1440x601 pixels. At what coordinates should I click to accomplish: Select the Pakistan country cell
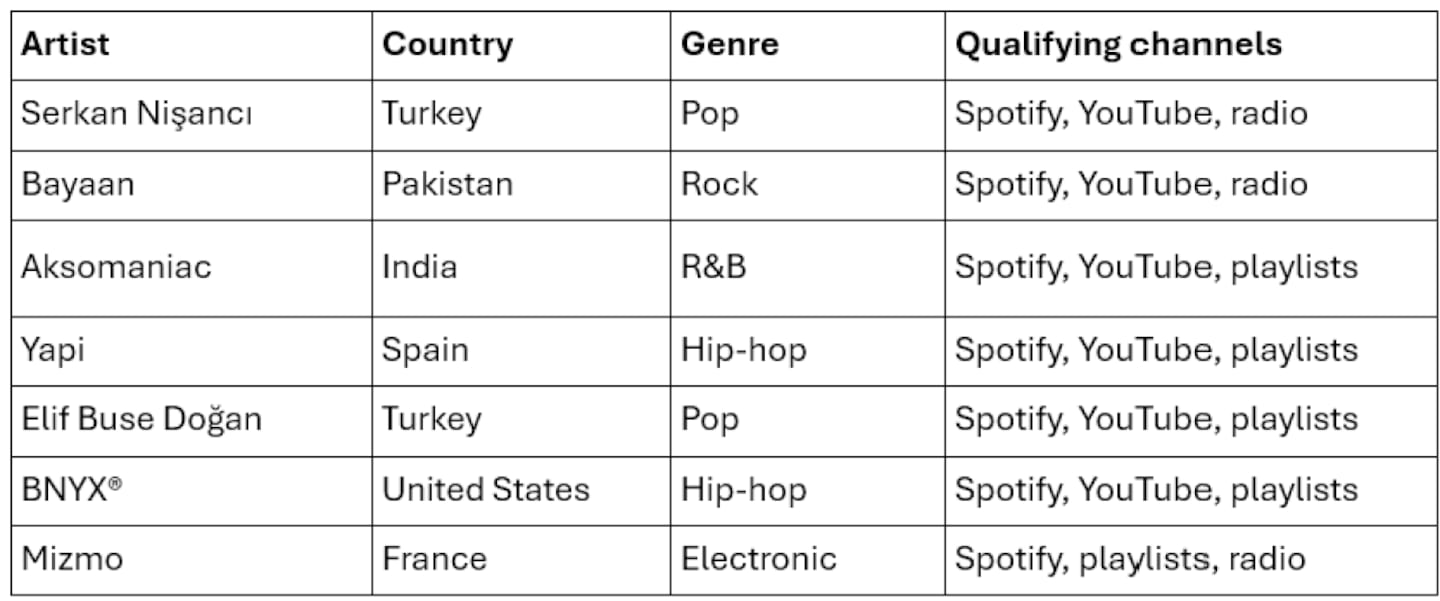click(521, 186)
